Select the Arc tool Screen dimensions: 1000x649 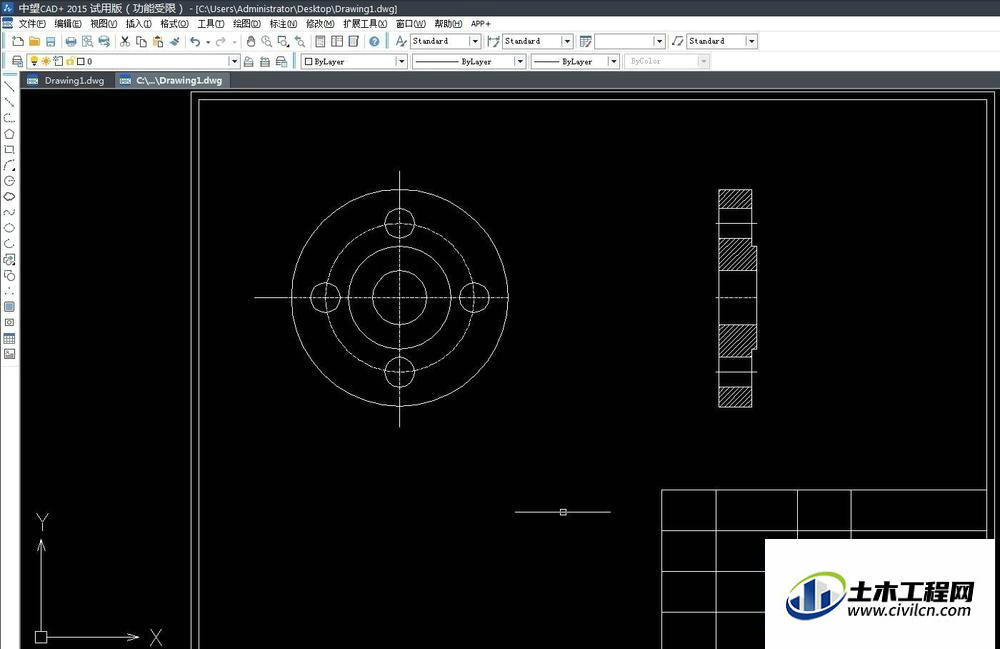coord(9,166)
